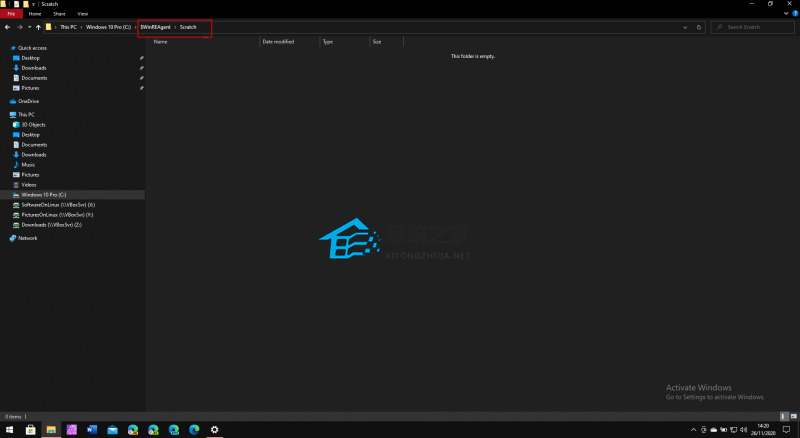Expand the address bar history dropdown
The width and height of the screenshot is (800, 438).
pos(685,28)
